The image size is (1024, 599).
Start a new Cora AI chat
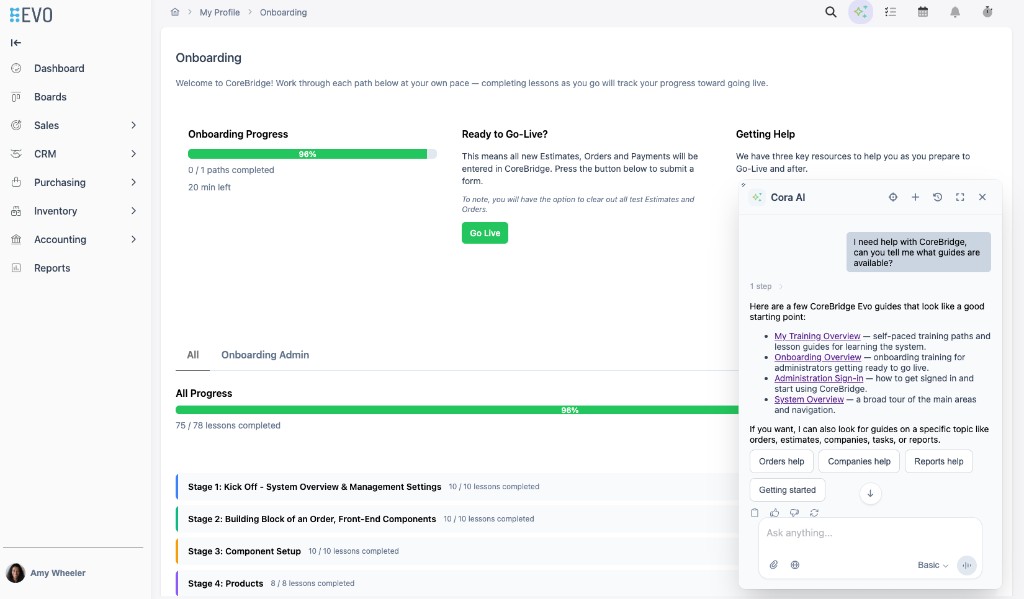(915, 197)
